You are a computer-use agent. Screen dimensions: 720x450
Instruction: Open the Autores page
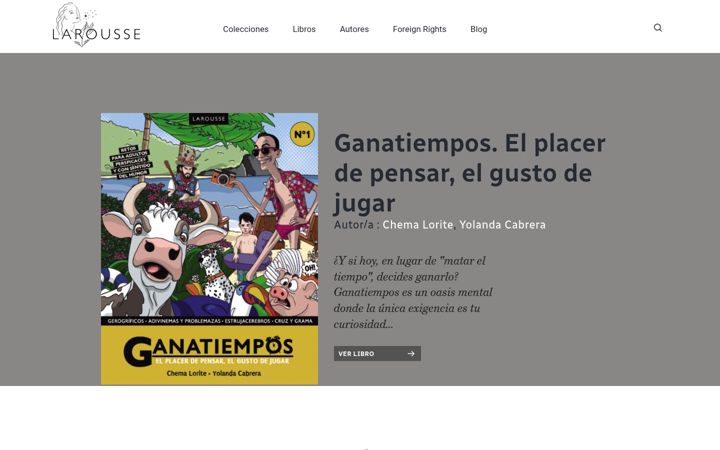pos(354,29)
